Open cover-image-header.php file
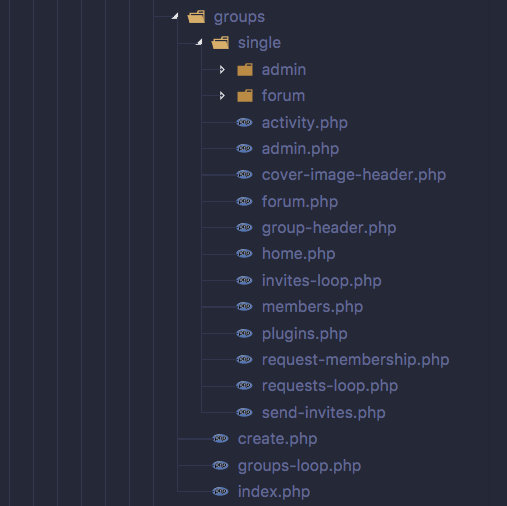The image size is (507, 506). coord(354,175)
